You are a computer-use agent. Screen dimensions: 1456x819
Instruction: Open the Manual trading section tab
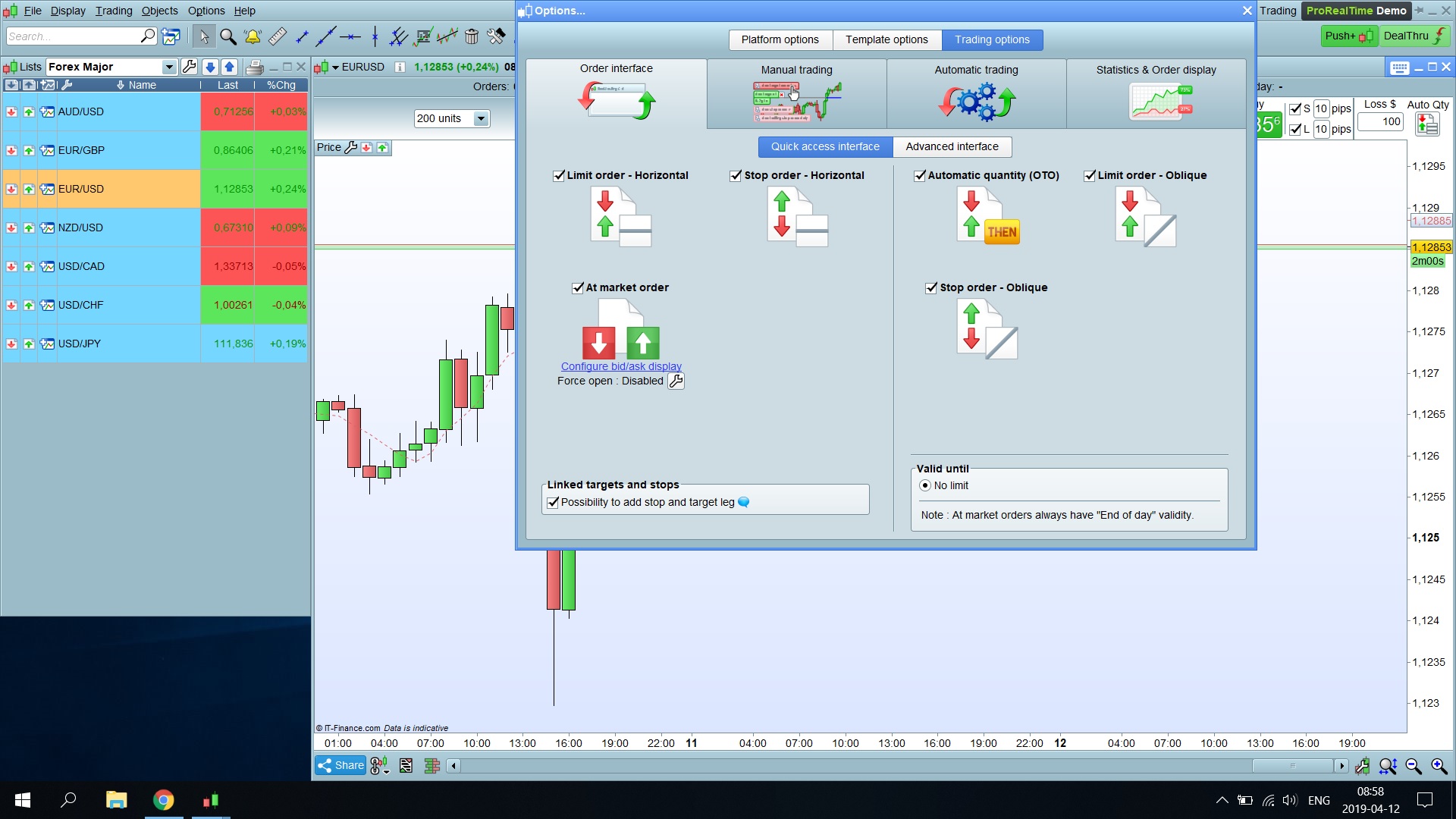pyautogui.click(x=796, y=93)
